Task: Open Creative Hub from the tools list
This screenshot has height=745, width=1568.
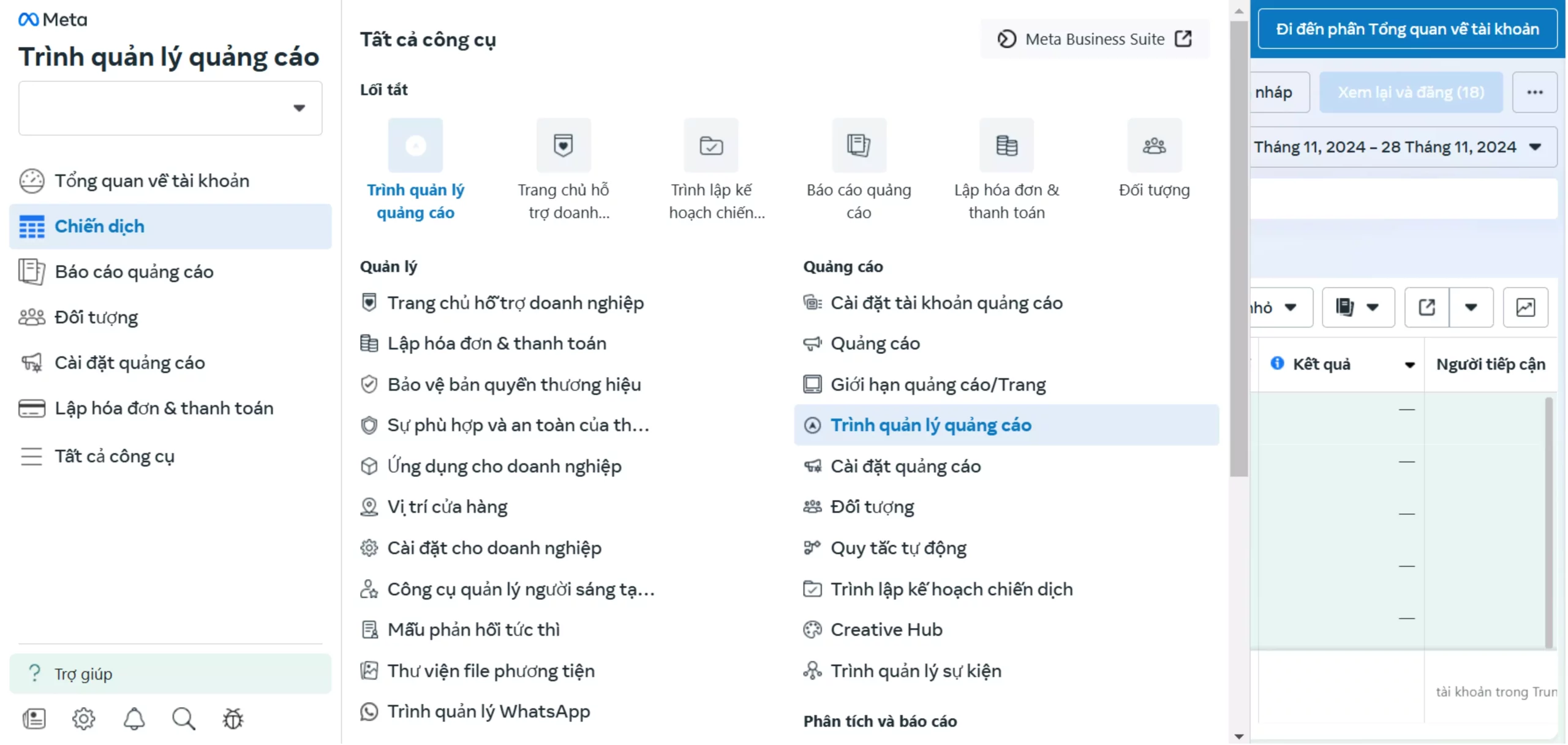Action: click(x=886, y=629)
